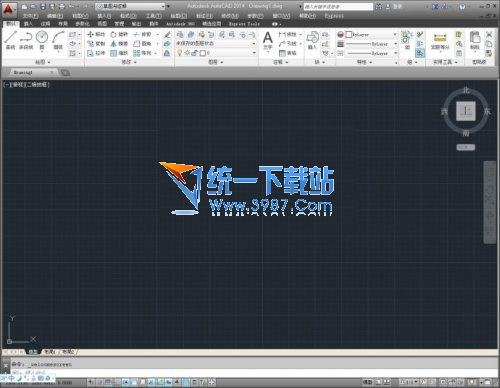Click the WCS dropdown below ViewCube
Viewport: 500px width, 388px height.
click(x=466, y=147)
